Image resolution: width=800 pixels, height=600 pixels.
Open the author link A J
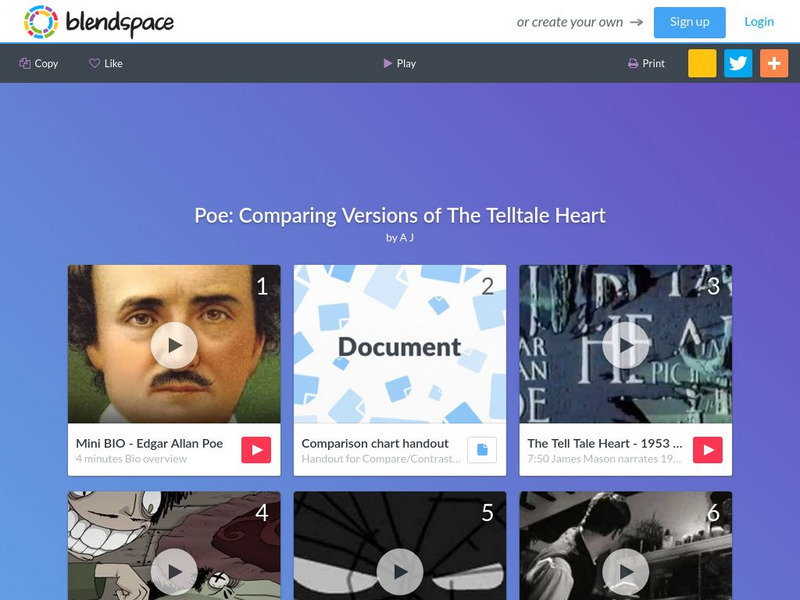click(x=407, y=238)
